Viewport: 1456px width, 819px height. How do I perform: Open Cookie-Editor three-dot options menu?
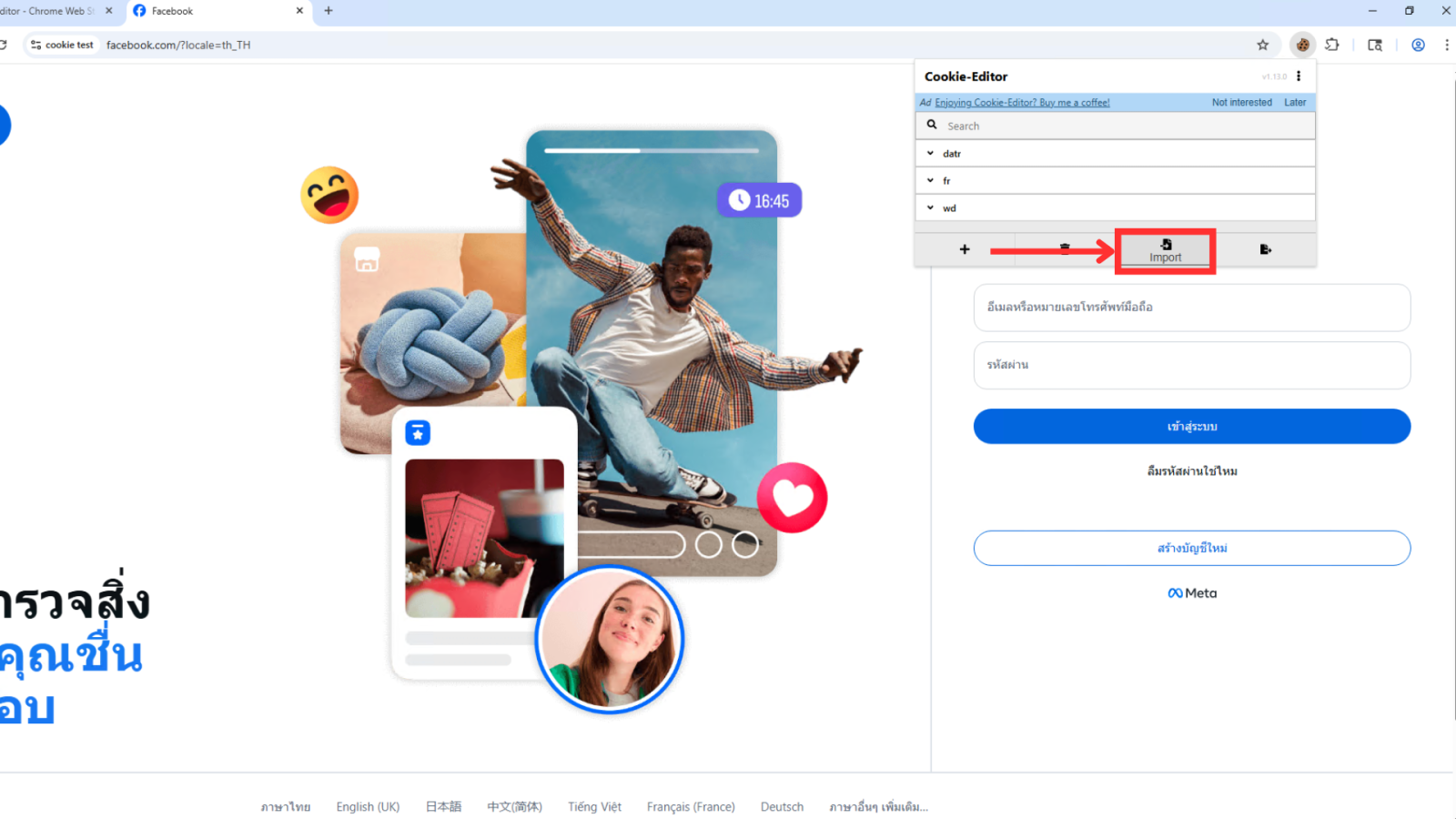[1299, 76]
